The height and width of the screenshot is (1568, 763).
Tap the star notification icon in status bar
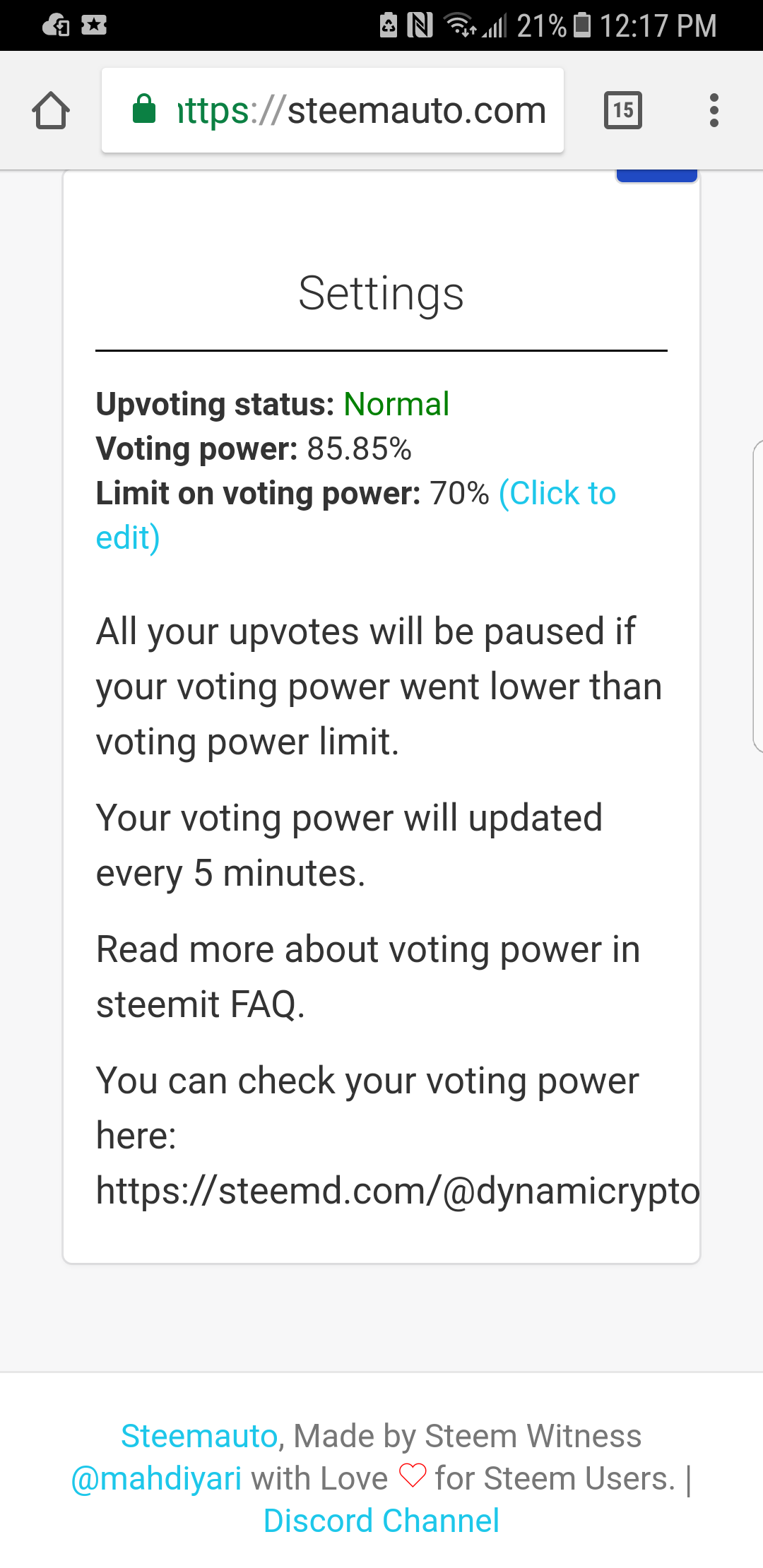tap(93, 26)
